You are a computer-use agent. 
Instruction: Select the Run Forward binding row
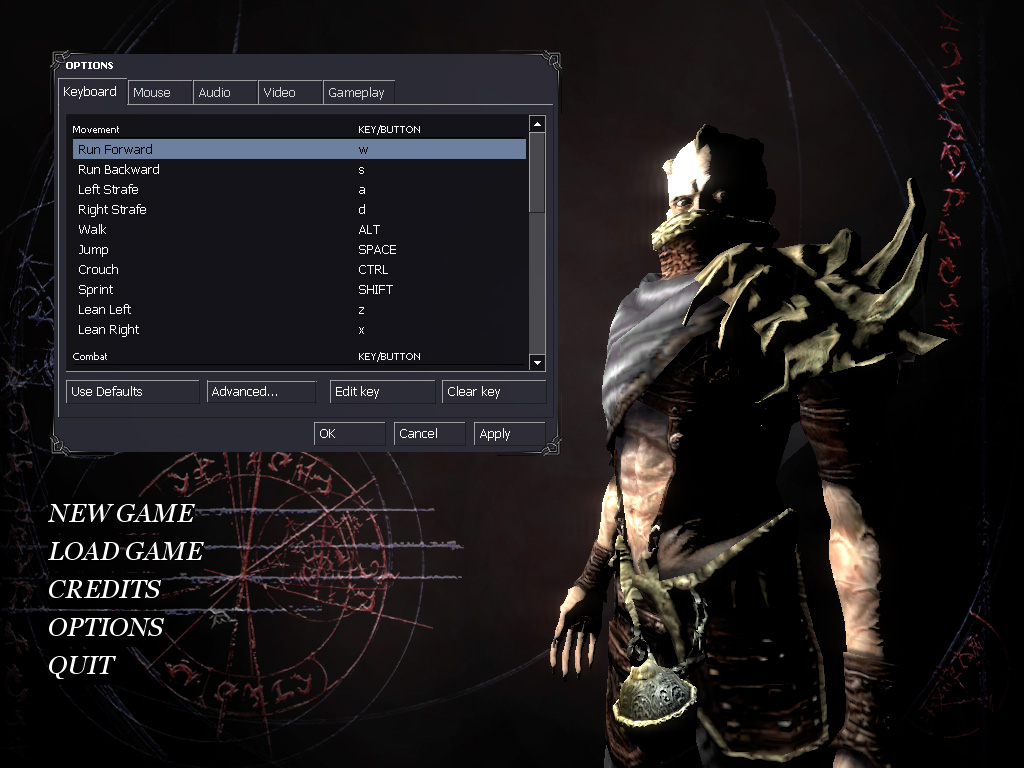coord(299,149)
